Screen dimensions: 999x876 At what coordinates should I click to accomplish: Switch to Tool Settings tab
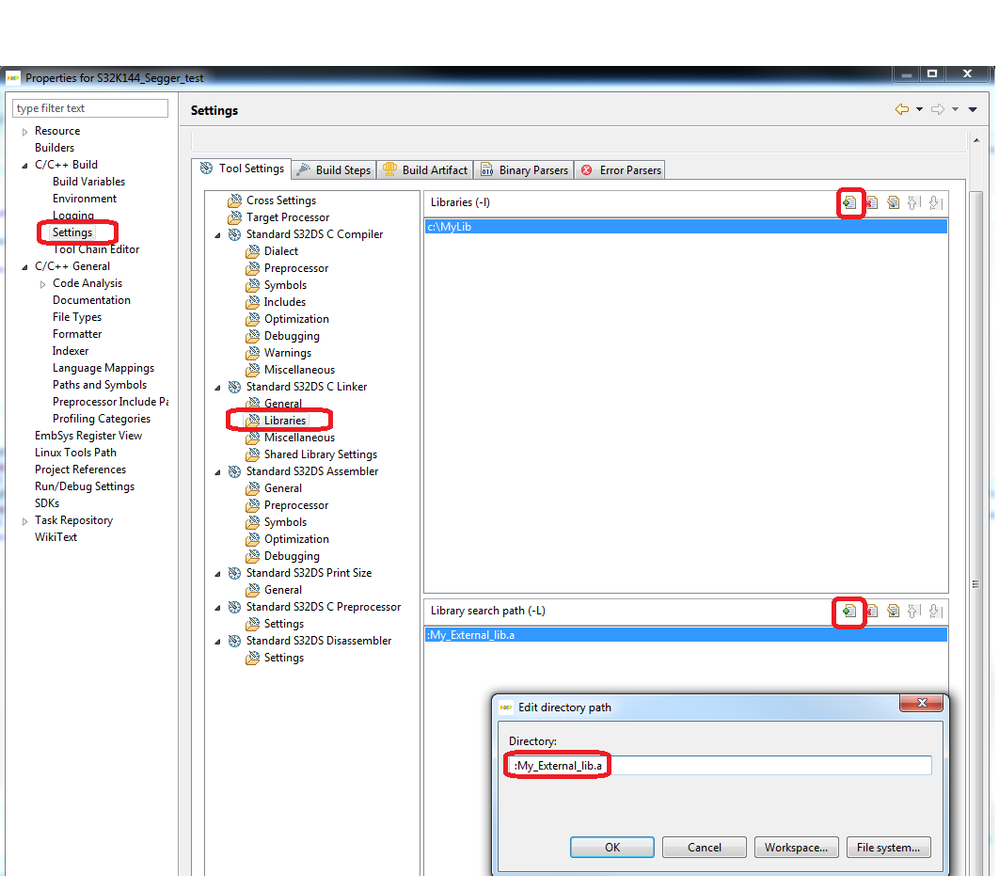[x=241, y=169]
